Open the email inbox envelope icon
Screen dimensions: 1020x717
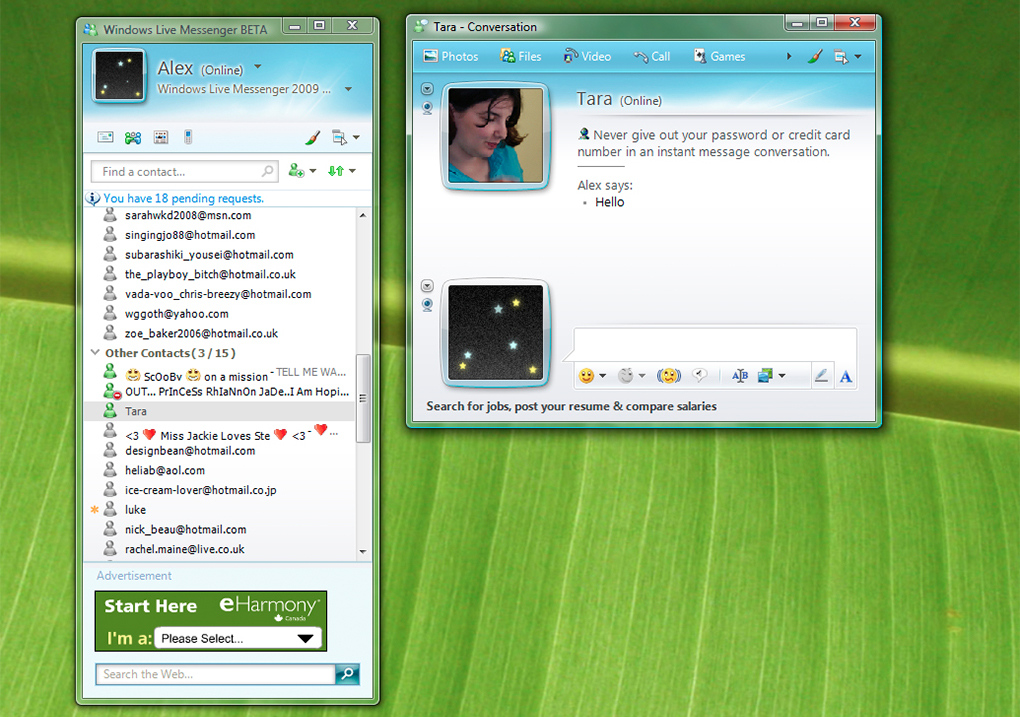105,137
